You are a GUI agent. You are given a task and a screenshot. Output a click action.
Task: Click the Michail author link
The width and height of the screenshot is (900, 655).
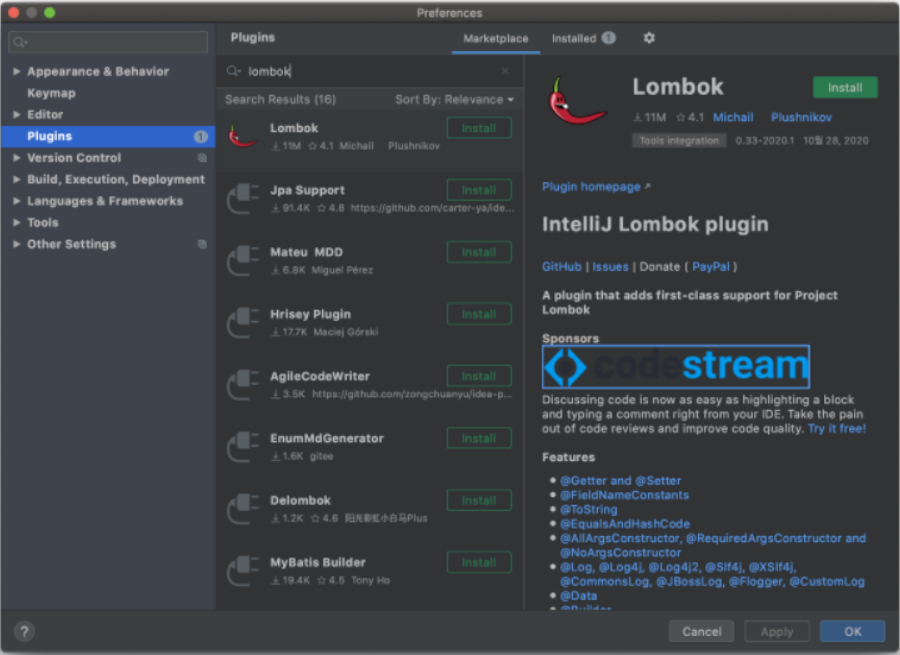(x=733, y=117)
